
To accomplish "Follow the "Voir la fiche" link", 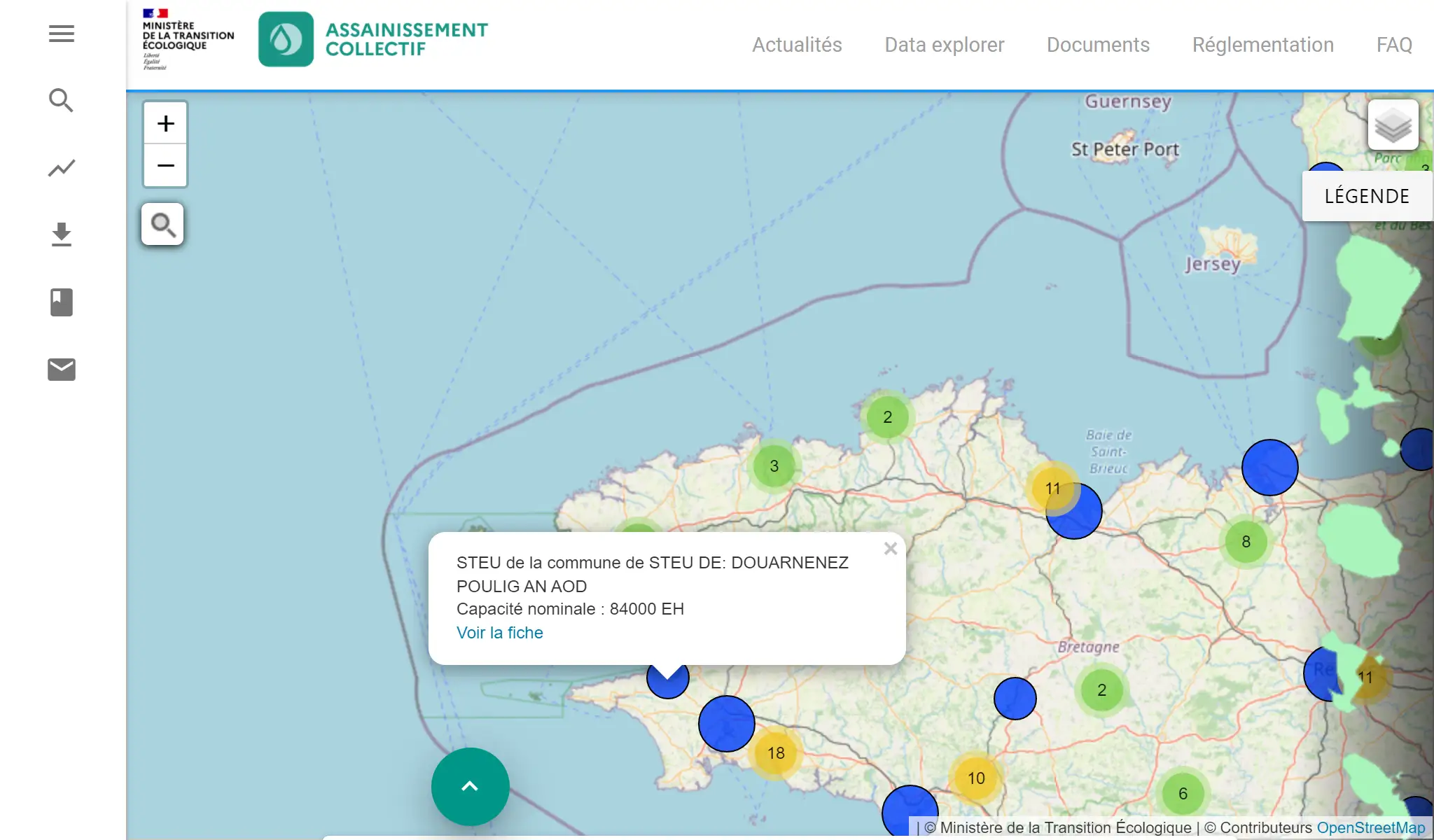I will (x=499, y=632).
